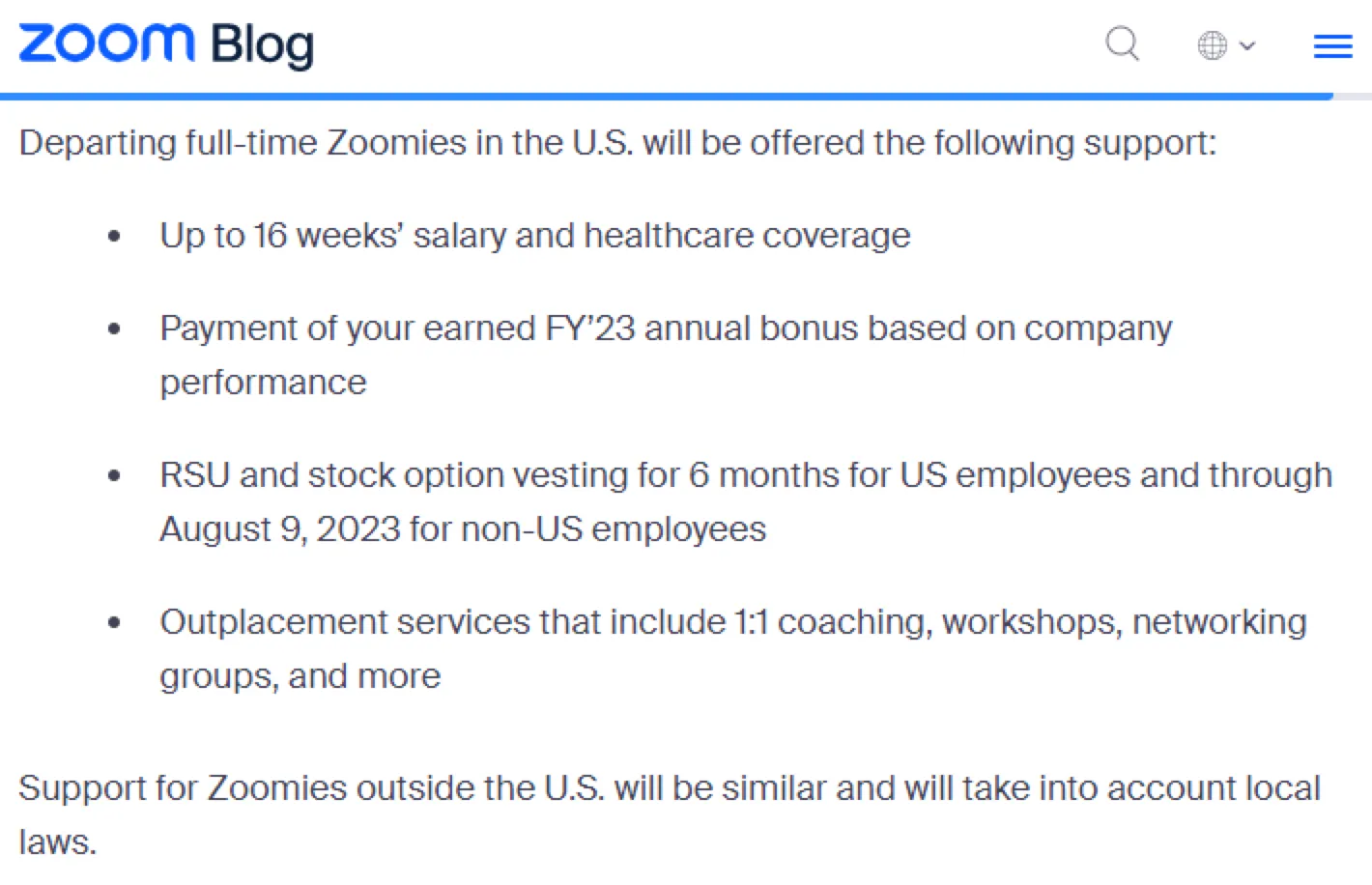The image size is (1372, 885).
Task: Click the globe language icon
Action: [x=1212, y=45]
